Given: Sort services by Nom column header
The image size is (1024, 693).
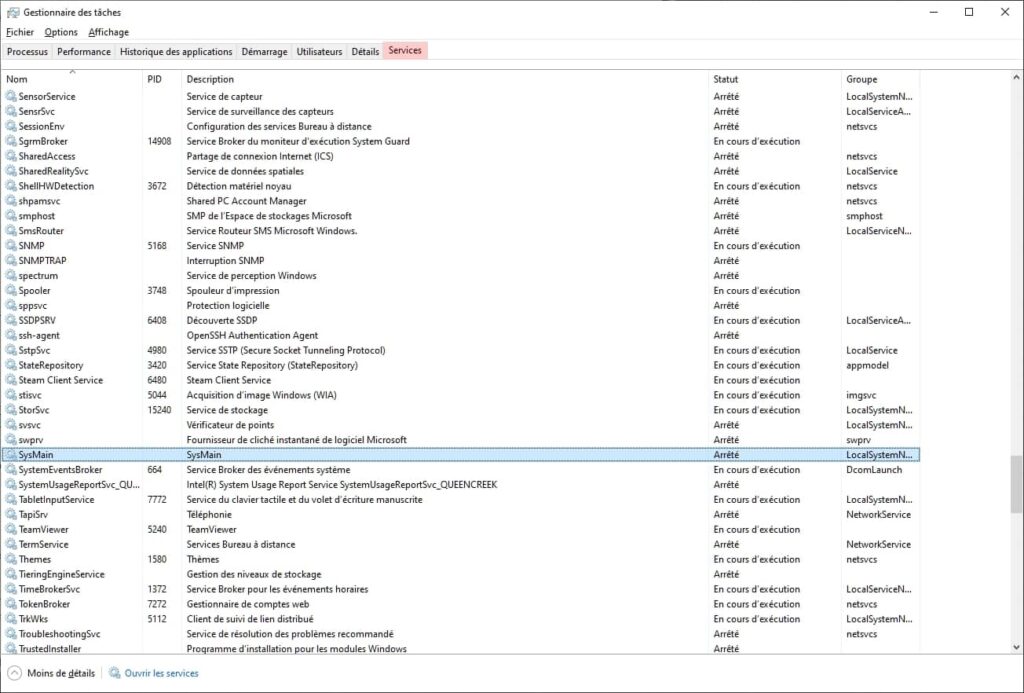Looking at the screenshot, I should tap(17, 79).
